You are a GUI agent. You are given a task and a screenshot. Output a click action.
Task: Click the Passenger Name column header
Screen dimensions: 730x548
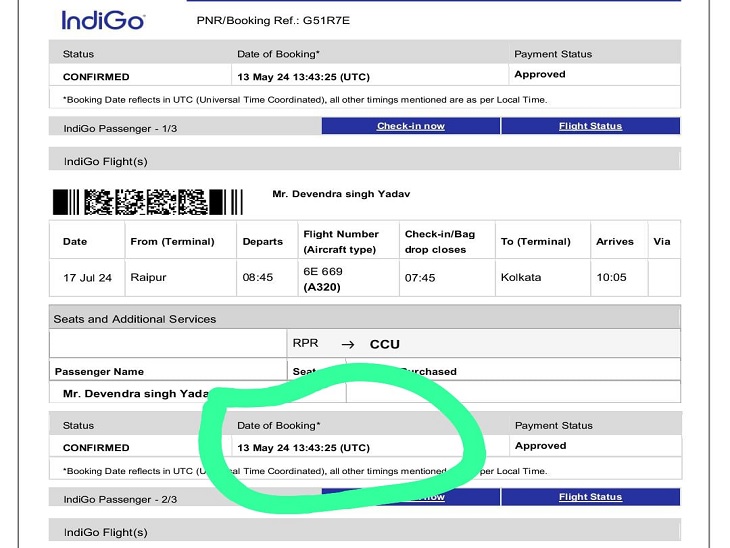click(99, 372)
